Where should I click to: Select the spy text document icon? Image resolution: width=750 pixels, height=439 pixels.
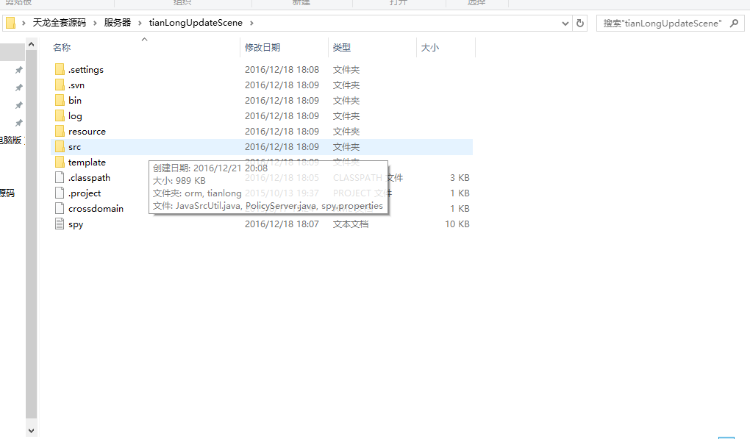(x=59, y=224)
